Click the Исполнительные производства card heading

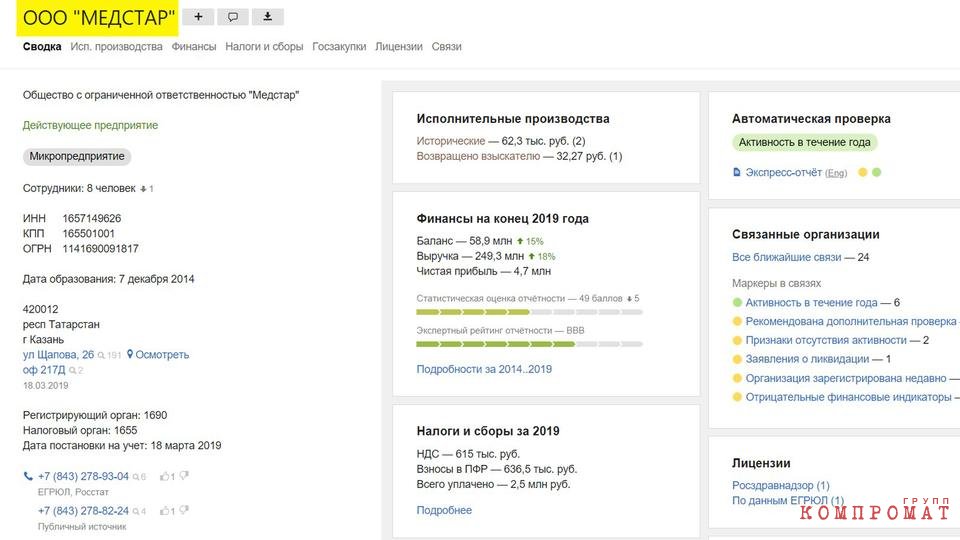coord(513,119)
